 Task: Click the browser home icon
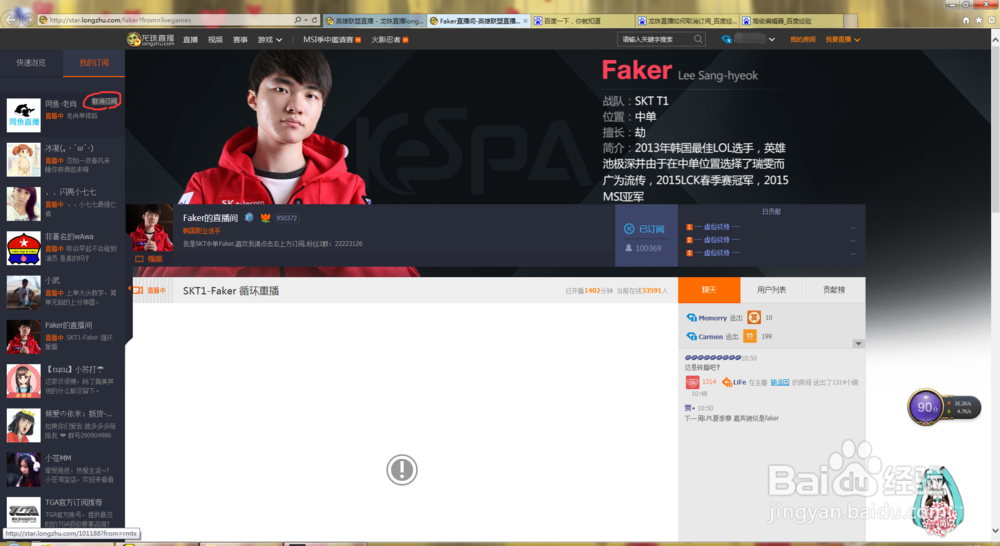966,20
